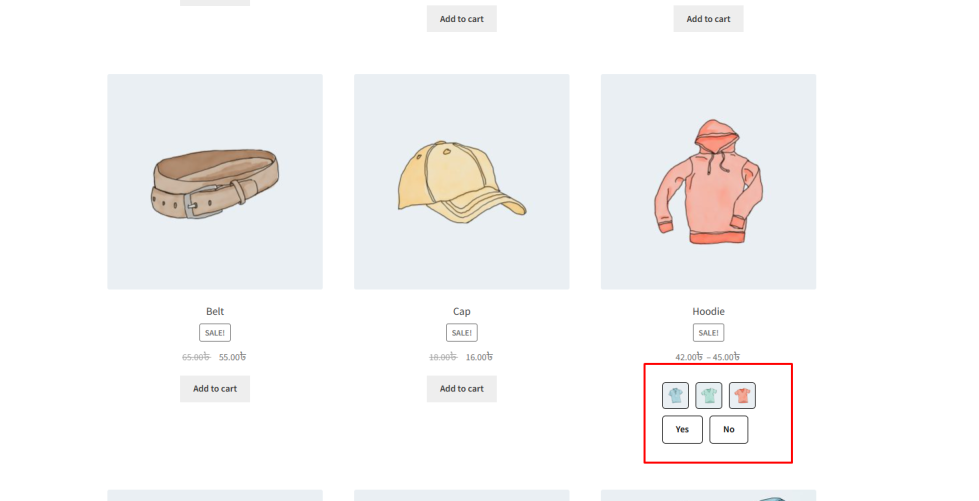Click Add to cart button above Hoodie image

click(x=708, y=19)
